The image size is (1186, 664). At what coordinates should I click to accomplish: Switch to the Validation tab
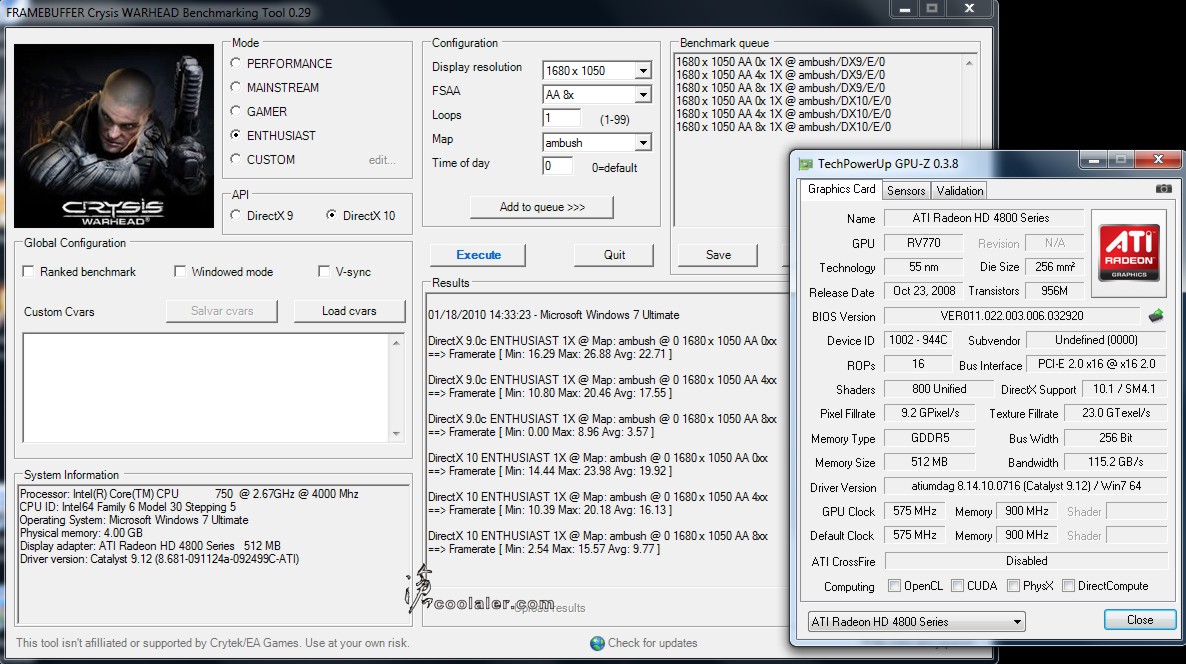point(960,191)
